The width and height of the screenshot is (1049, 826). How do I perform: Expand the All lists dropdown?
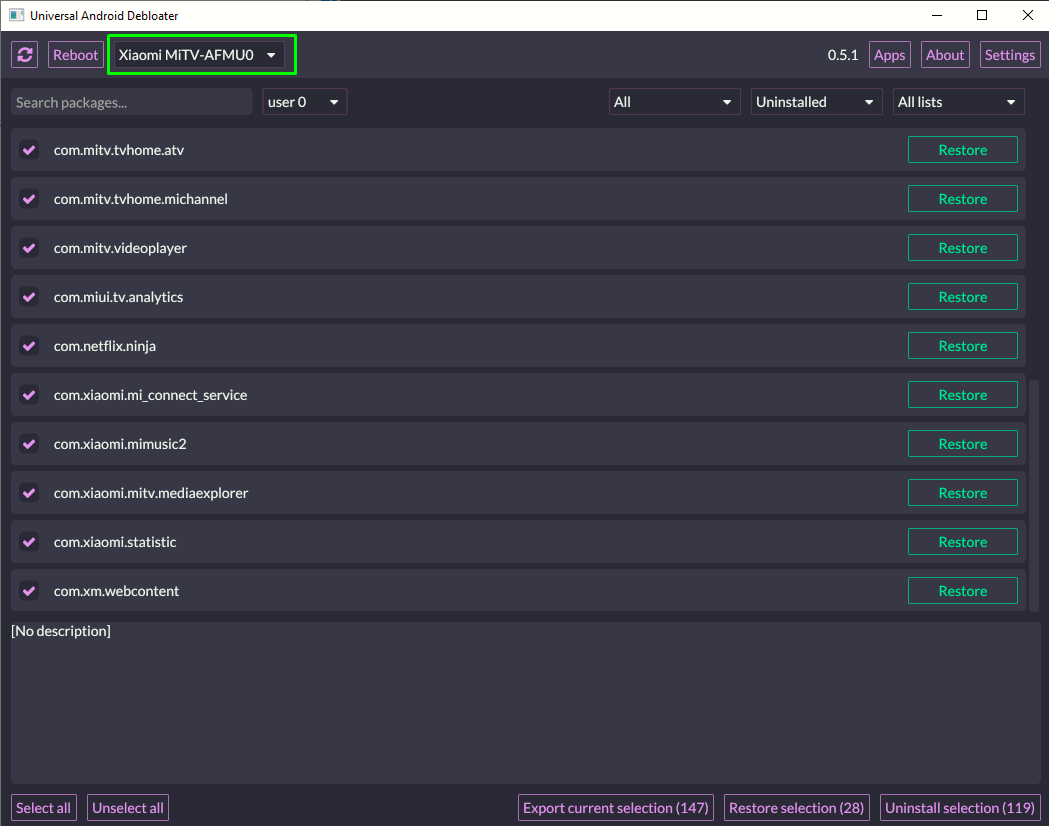(958, 102)
